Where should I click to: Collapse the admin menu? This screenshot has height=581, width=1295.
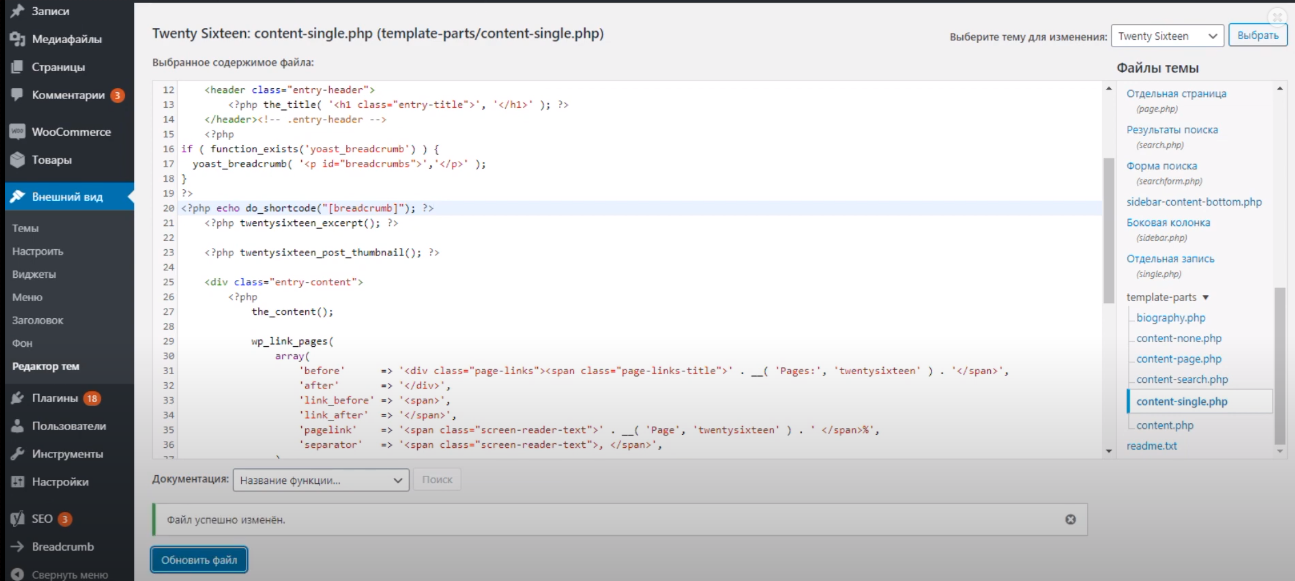click(x=68, y=575)
